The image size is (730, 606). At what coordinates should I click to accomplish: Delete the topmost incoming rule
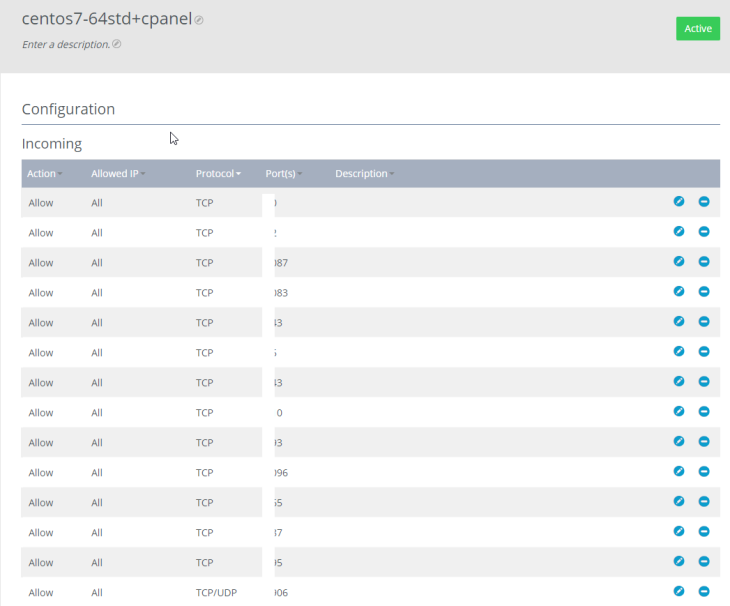[704, 202]
